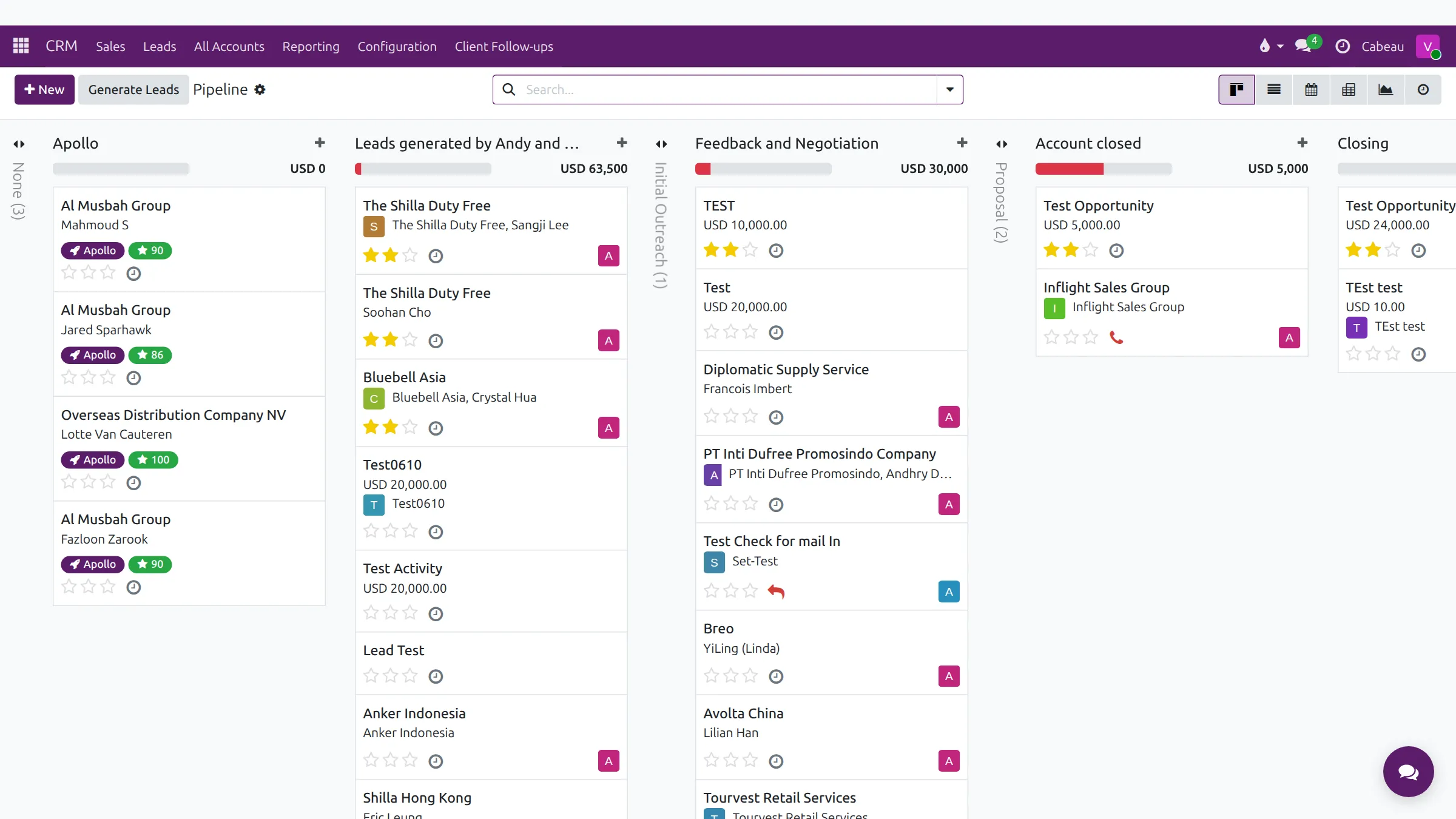This screenshot has height=819, width=1456.
Task: Switch to the Calendar view icon
Action: [x=1311, y=90]
